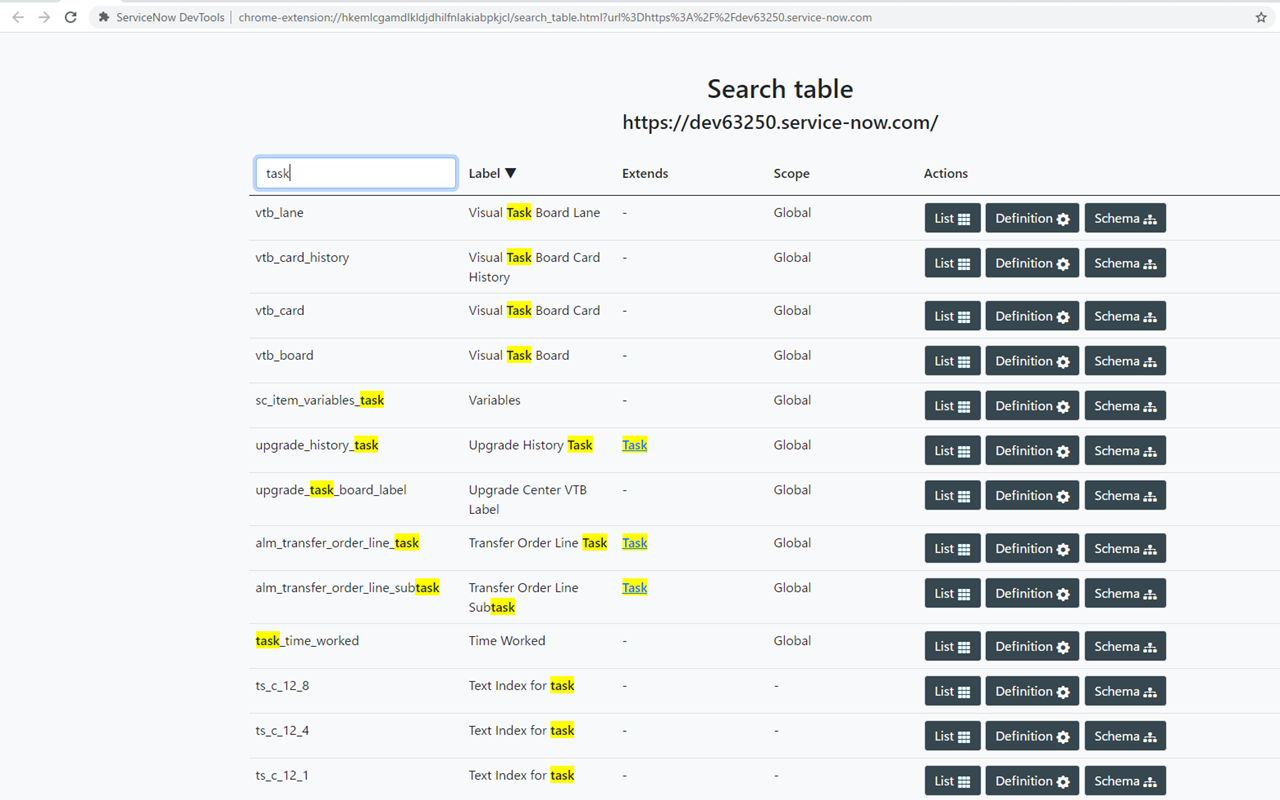Open Definition for task_time_worked
This screenshot has height=800, width=1280.
[1032, 647]
